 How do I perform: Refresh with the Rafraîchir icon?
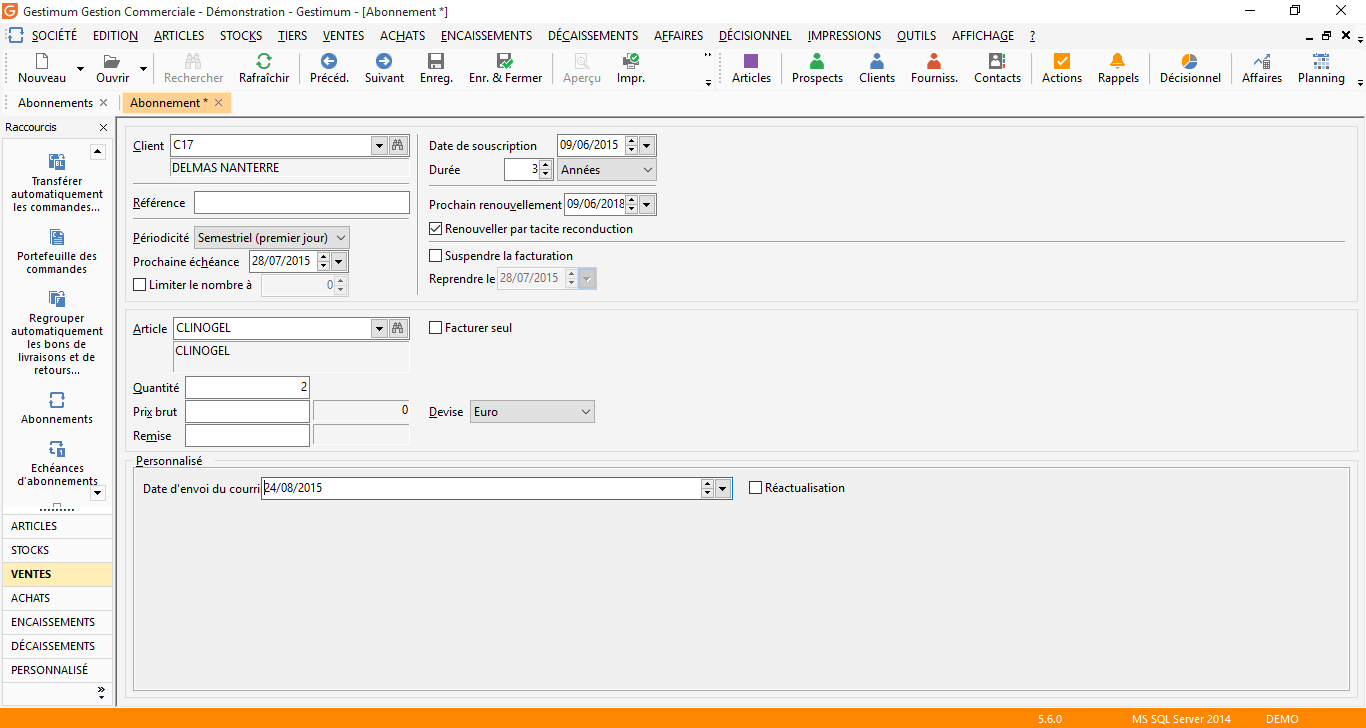(x=264, y=61)
